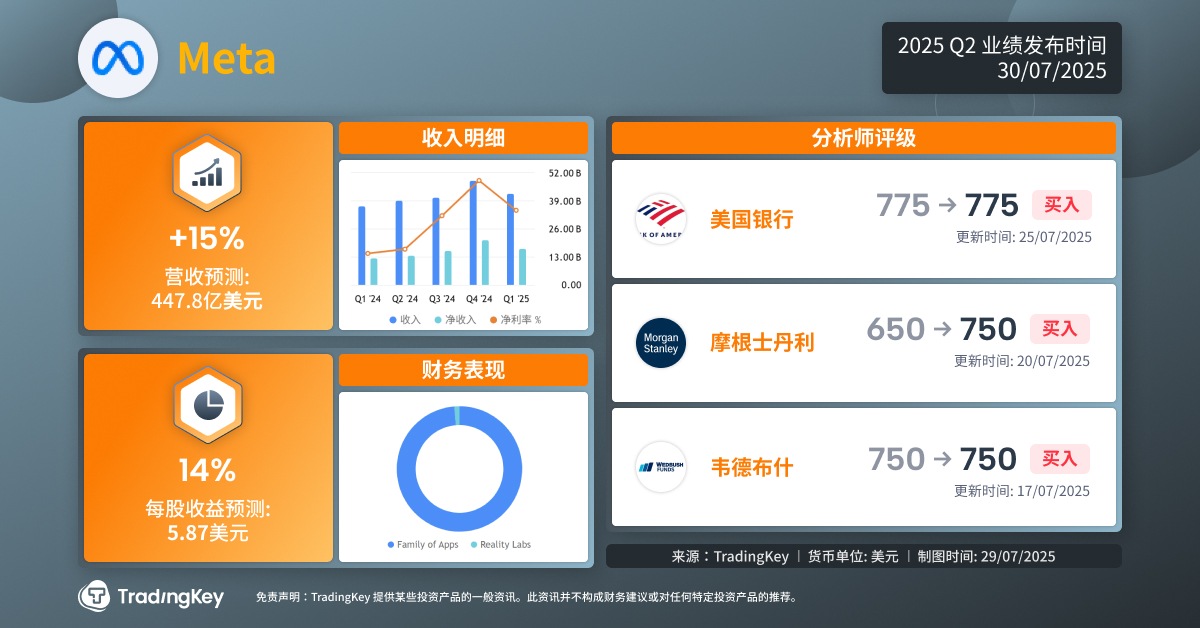Click the 买入 badge for 美国银行
Screen dimensions: 1200x628
[1061, 205]
